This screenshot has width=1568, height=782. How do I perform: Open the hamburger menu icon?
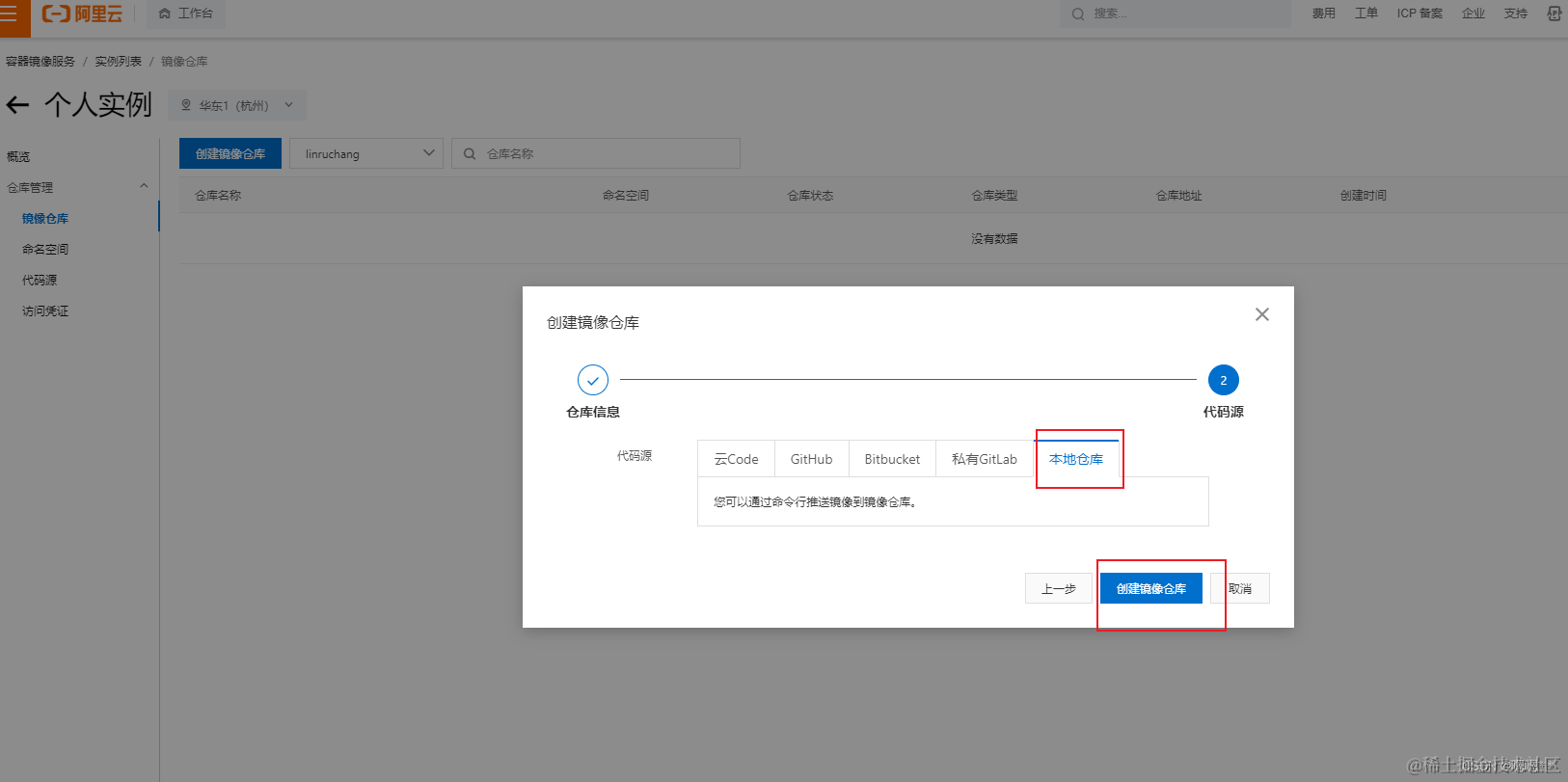click(9, 13)
